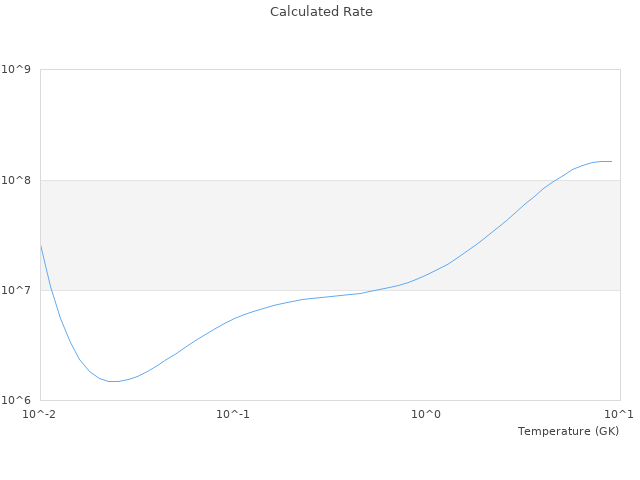Click the blue curve's leftmost starting point
Viewport: 640px width, 480px height.
pos(41,246)
